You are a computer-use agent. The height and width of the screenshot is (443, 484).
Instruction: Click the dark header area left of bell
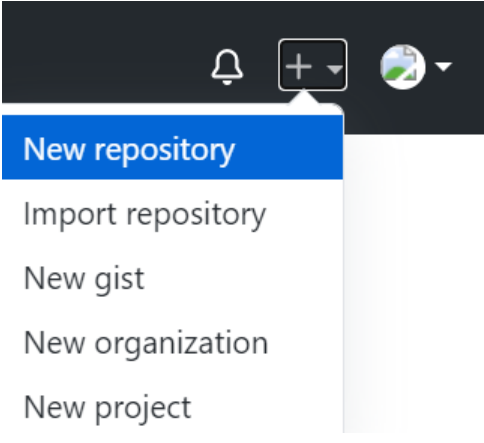coord(100,52)
